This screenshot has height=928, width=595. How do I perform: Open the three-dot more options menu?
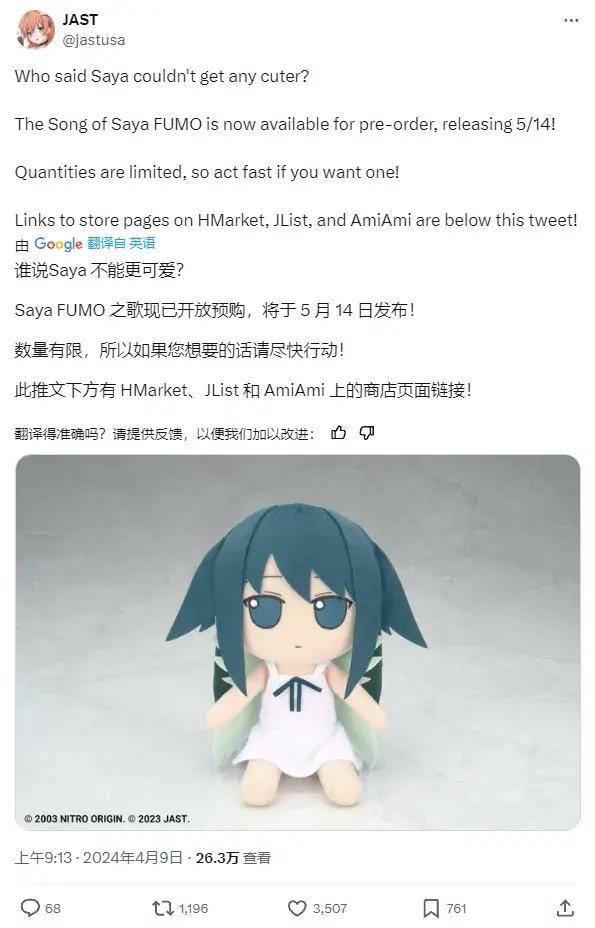pyautogui.click(x=571, y=21)
